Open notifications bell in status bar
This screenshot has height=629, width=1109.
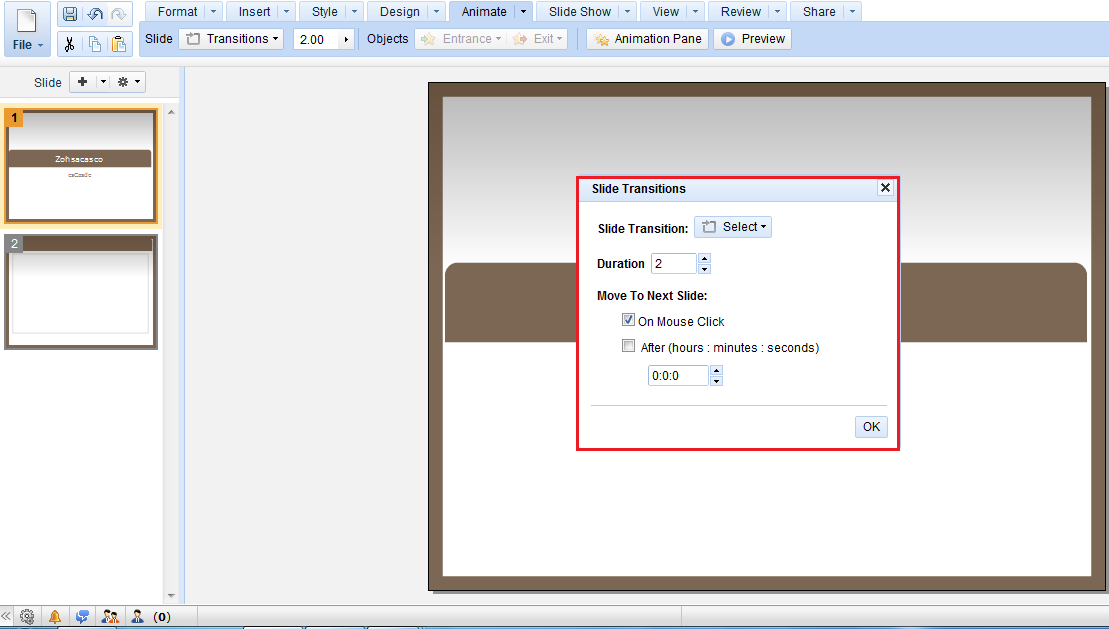point(54,617)
